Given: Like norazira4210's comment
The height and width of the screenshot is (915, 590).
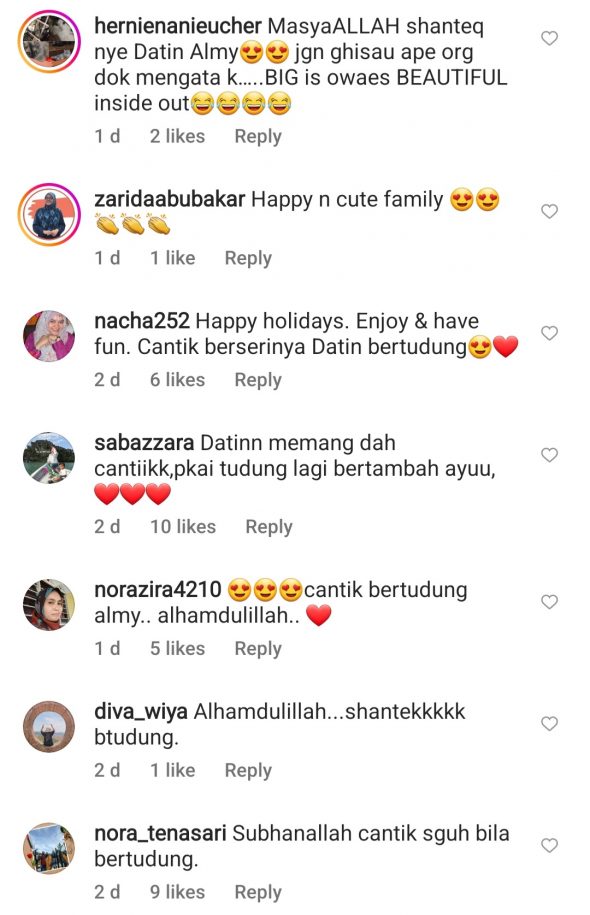Looking at the screenshot, I should [x=549, y=602].
